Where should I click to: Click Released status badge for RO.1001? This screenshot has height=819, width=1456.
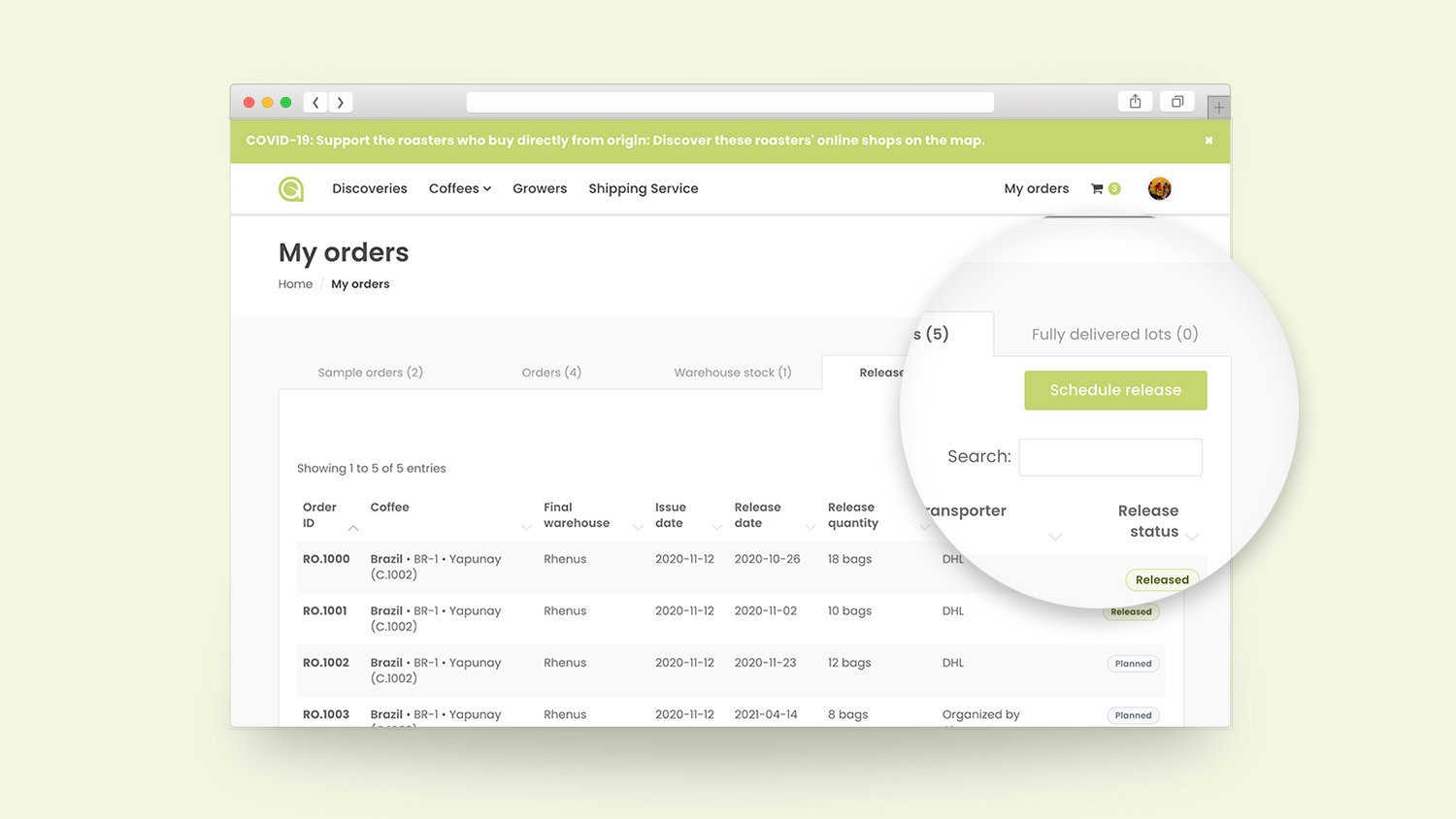point(1131,612)
